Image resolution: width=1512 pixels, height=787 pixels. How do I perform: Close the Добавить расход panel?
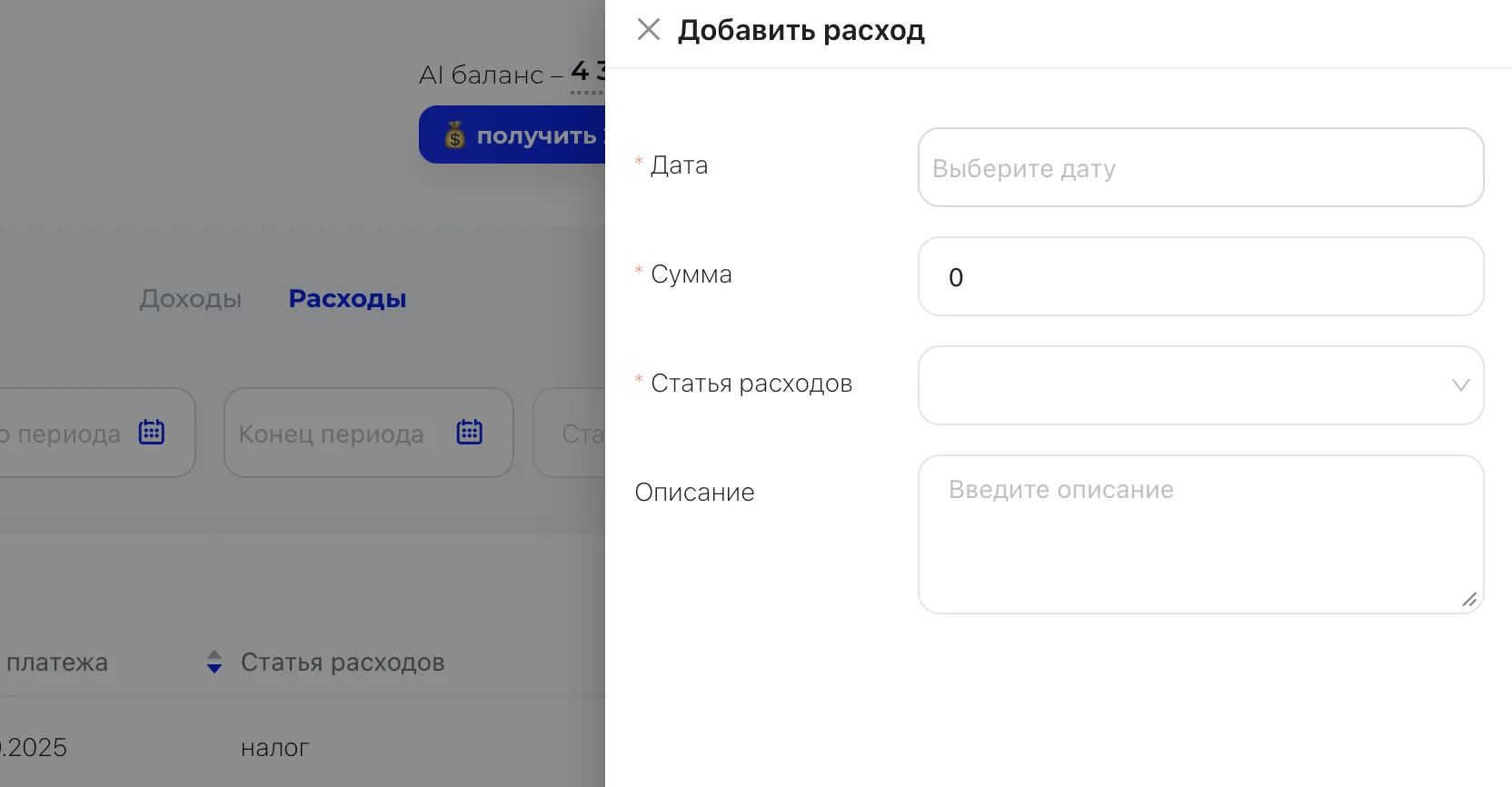[x=649, y=30]
